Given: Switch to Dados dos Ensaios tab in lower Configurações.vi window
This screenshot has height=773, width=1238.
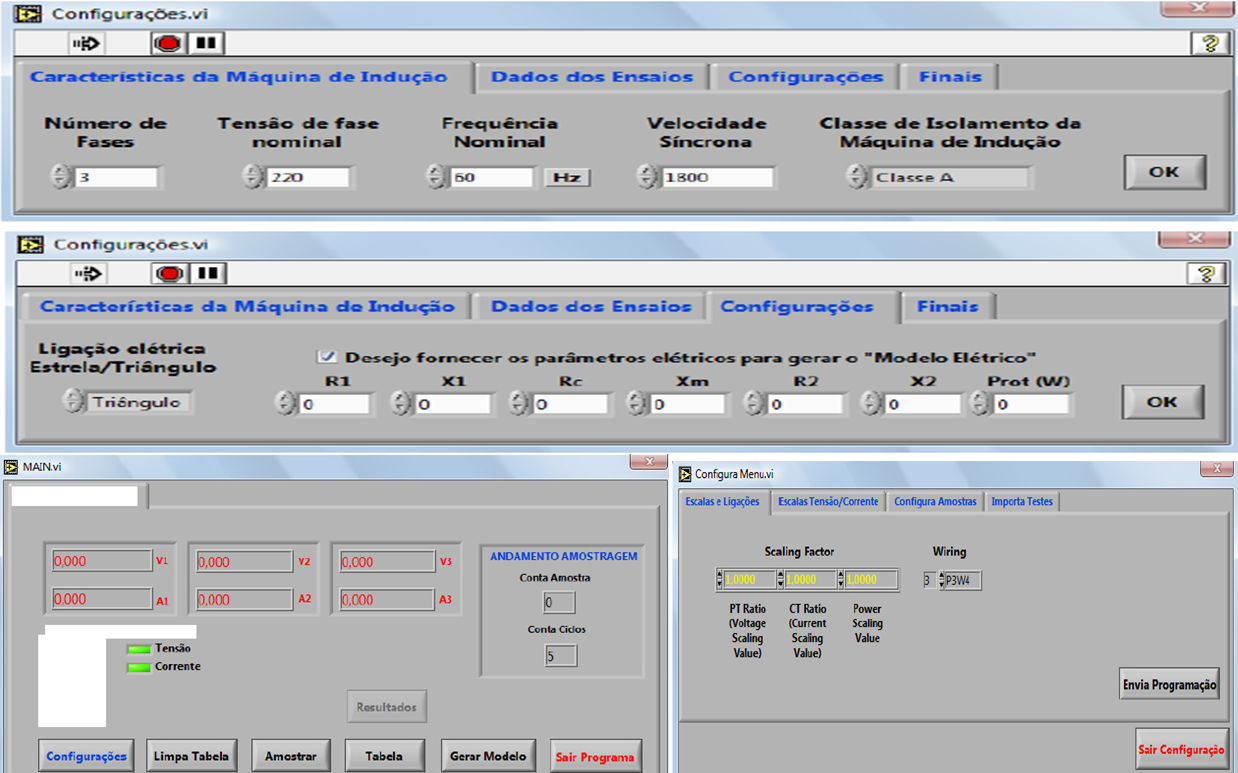Looking at the screenshot, I should 591,307.
